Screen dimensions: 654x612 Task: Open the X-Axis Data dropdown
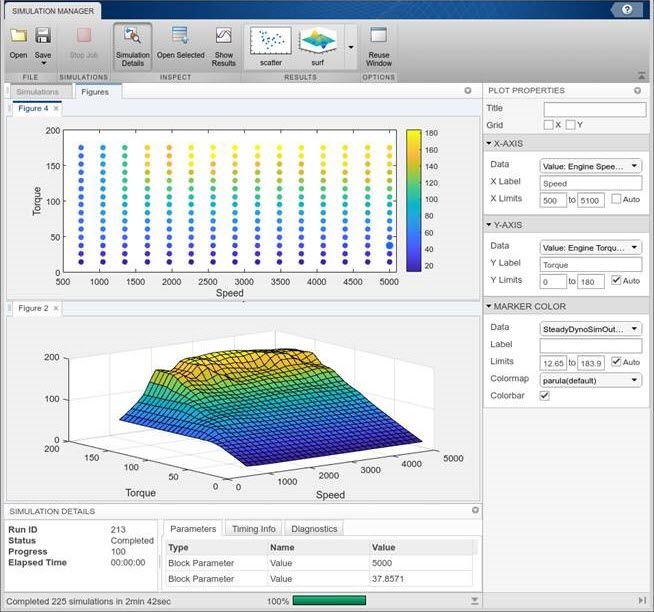[x=590, y=166]
